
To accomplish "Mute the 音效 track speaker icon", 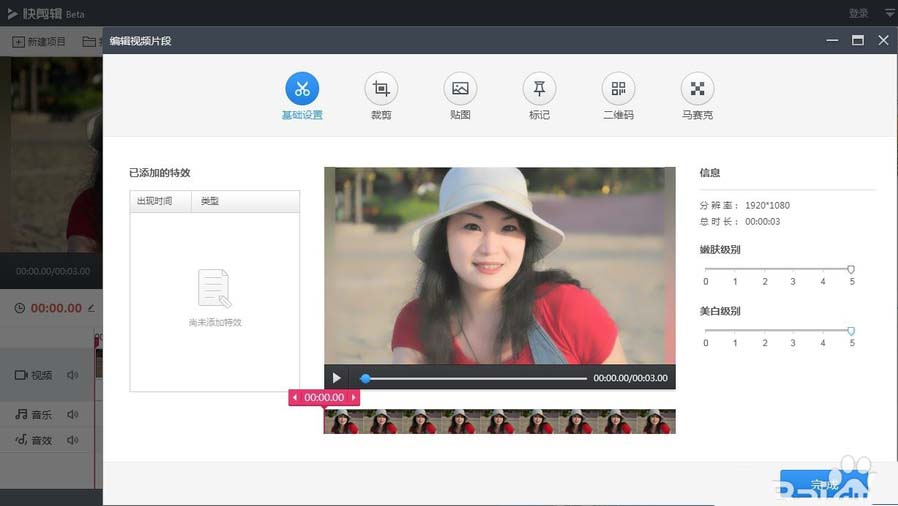I will coord(72,440).
